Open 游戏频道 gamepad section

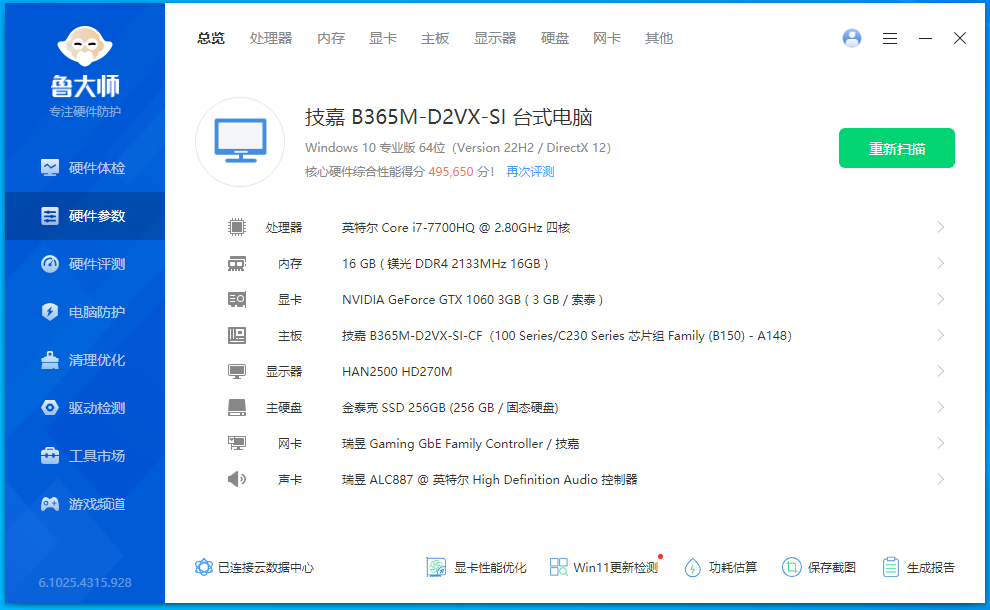click(84, 504)
